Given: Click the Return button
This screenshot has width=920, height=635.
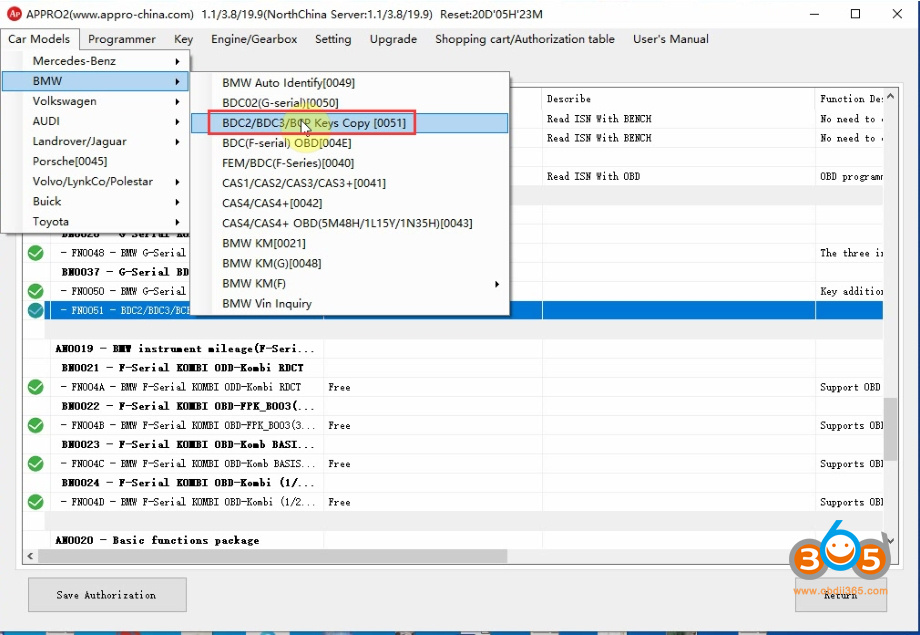Looking at the screenshot, I should 840,595.
